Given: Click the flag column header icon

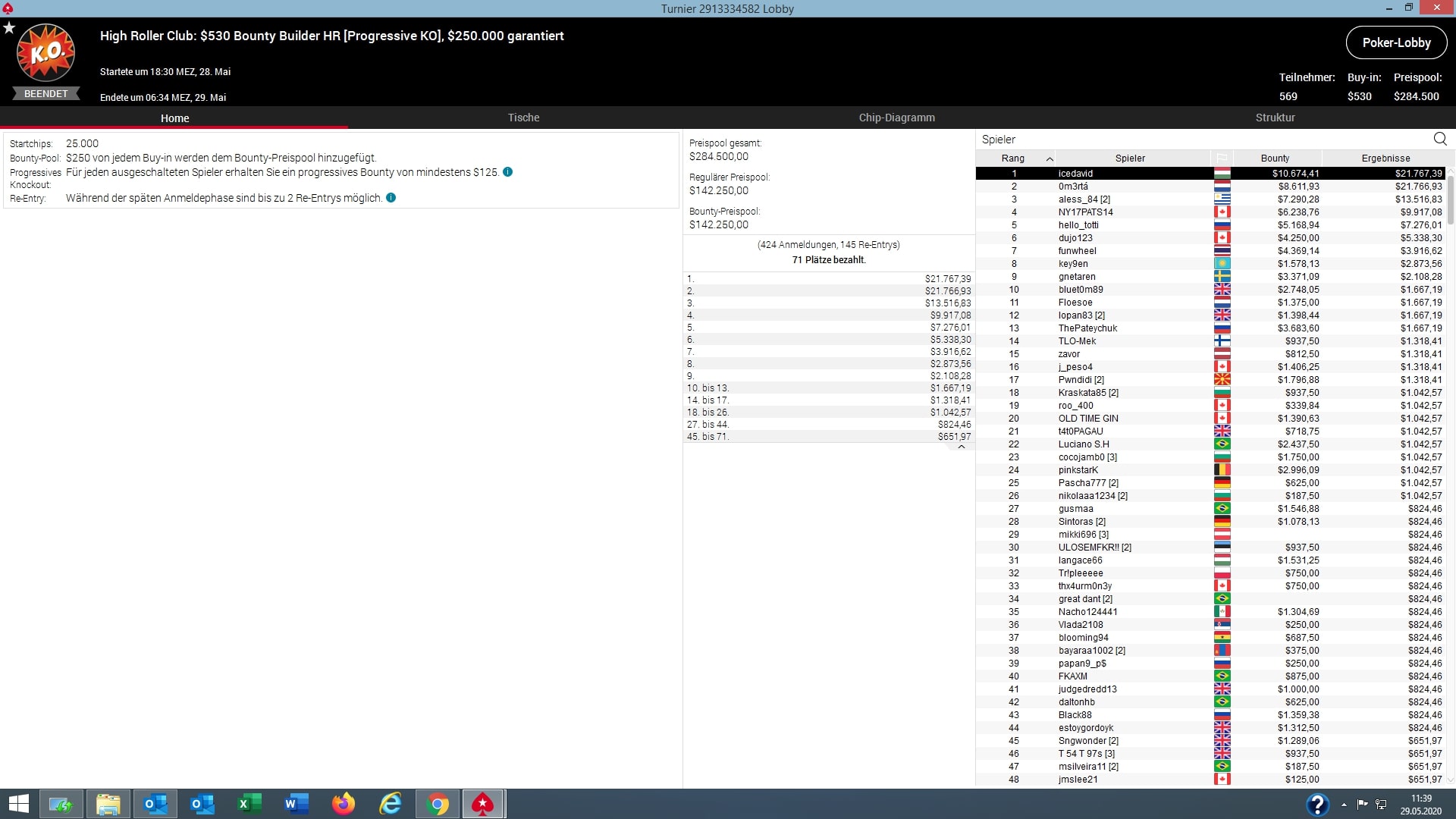Looking at the screenshot, I should tap(1222, 158).
